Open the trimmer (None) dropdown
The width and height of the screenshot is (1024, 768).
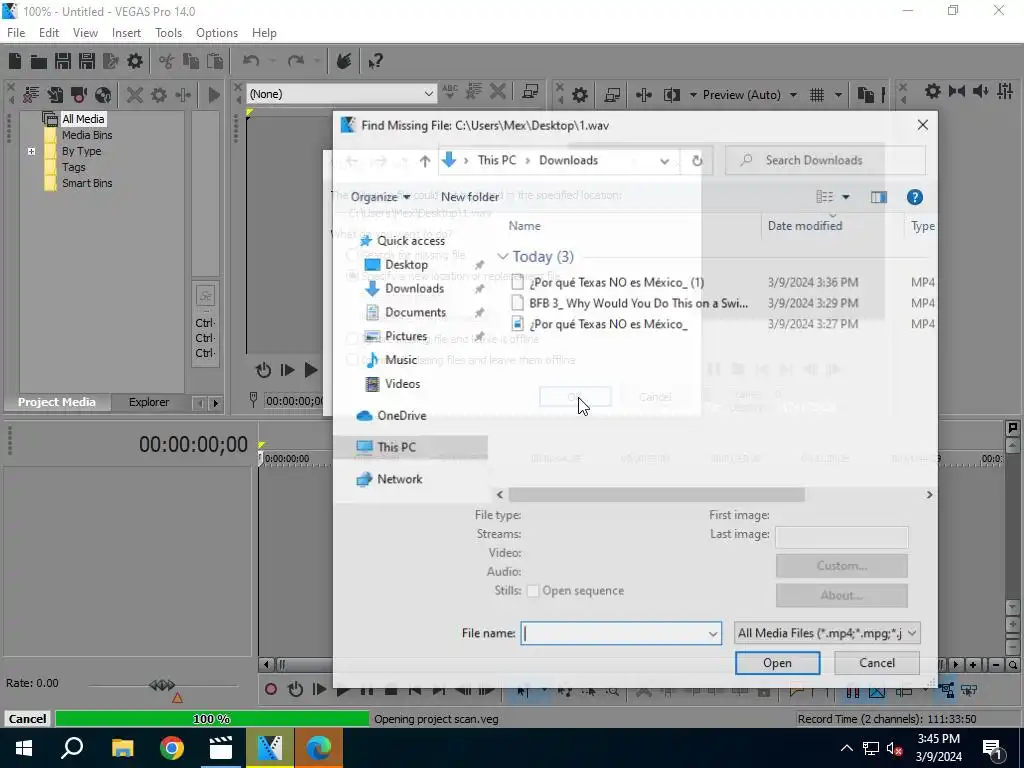[428, 94]
